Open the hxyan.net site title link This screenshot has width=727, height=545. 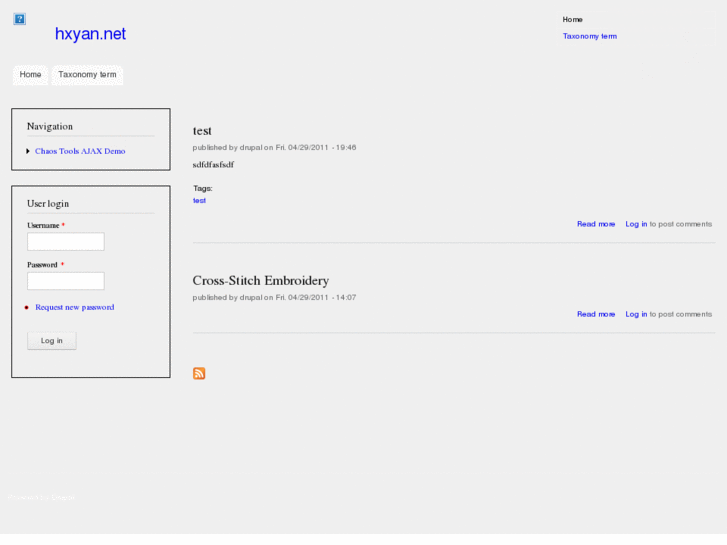[90, 34]
